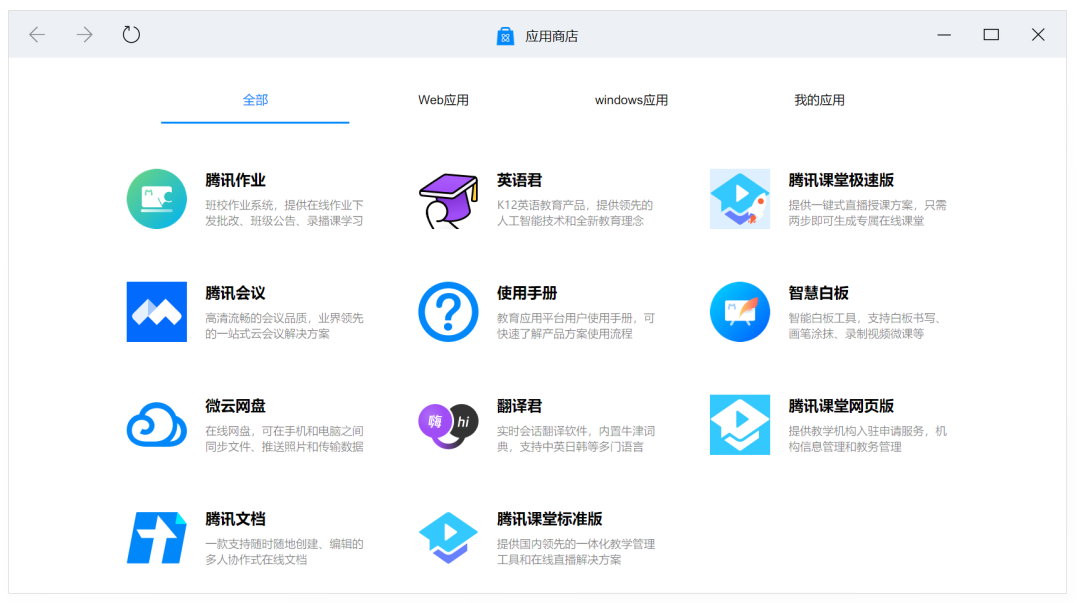Click the forward navigation arrow

click(x=84, y=33)
